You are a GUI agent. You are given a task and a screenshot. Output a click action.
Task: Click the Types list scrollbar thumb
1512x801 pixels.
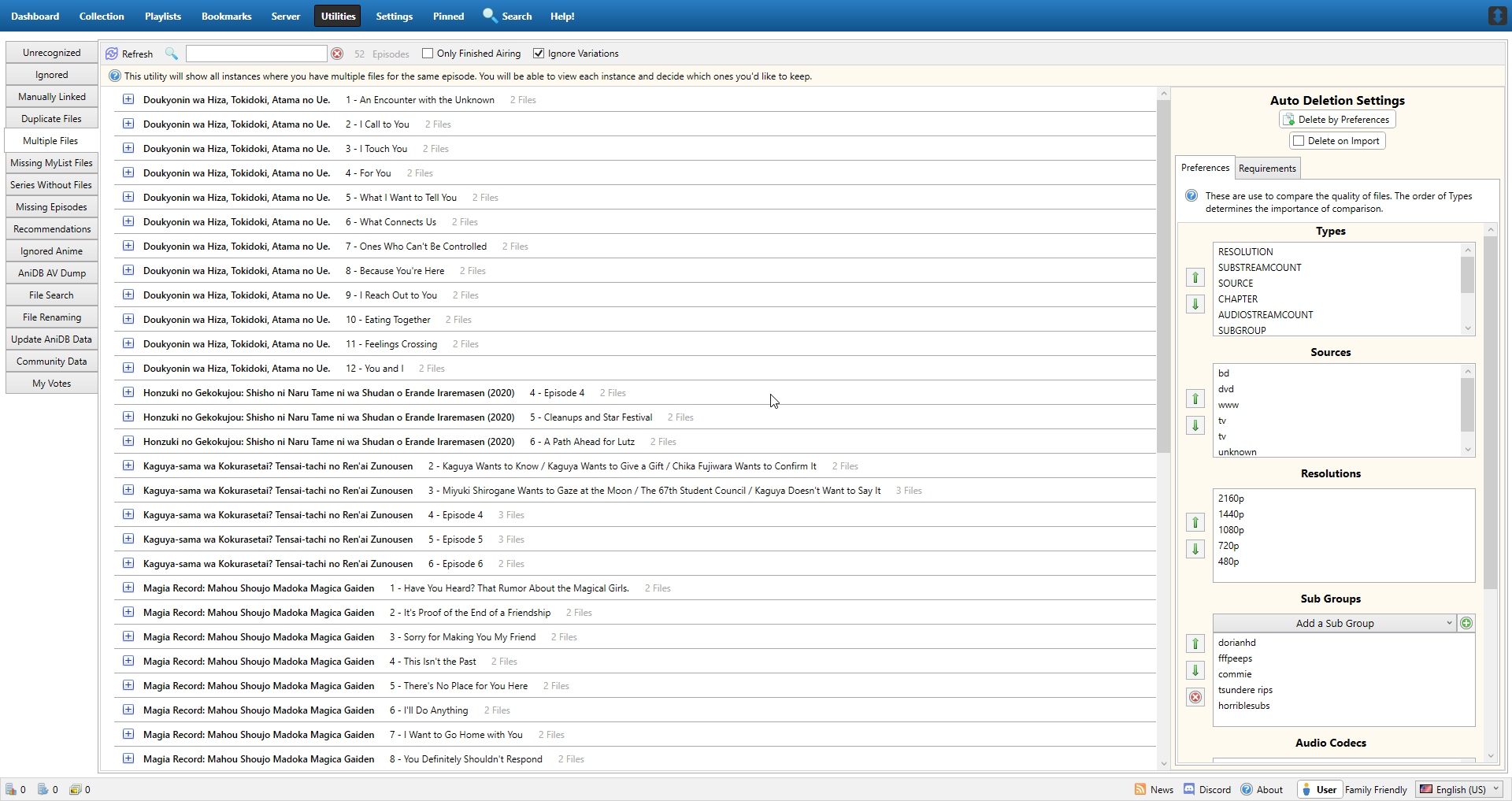[x=1467, y=274]
